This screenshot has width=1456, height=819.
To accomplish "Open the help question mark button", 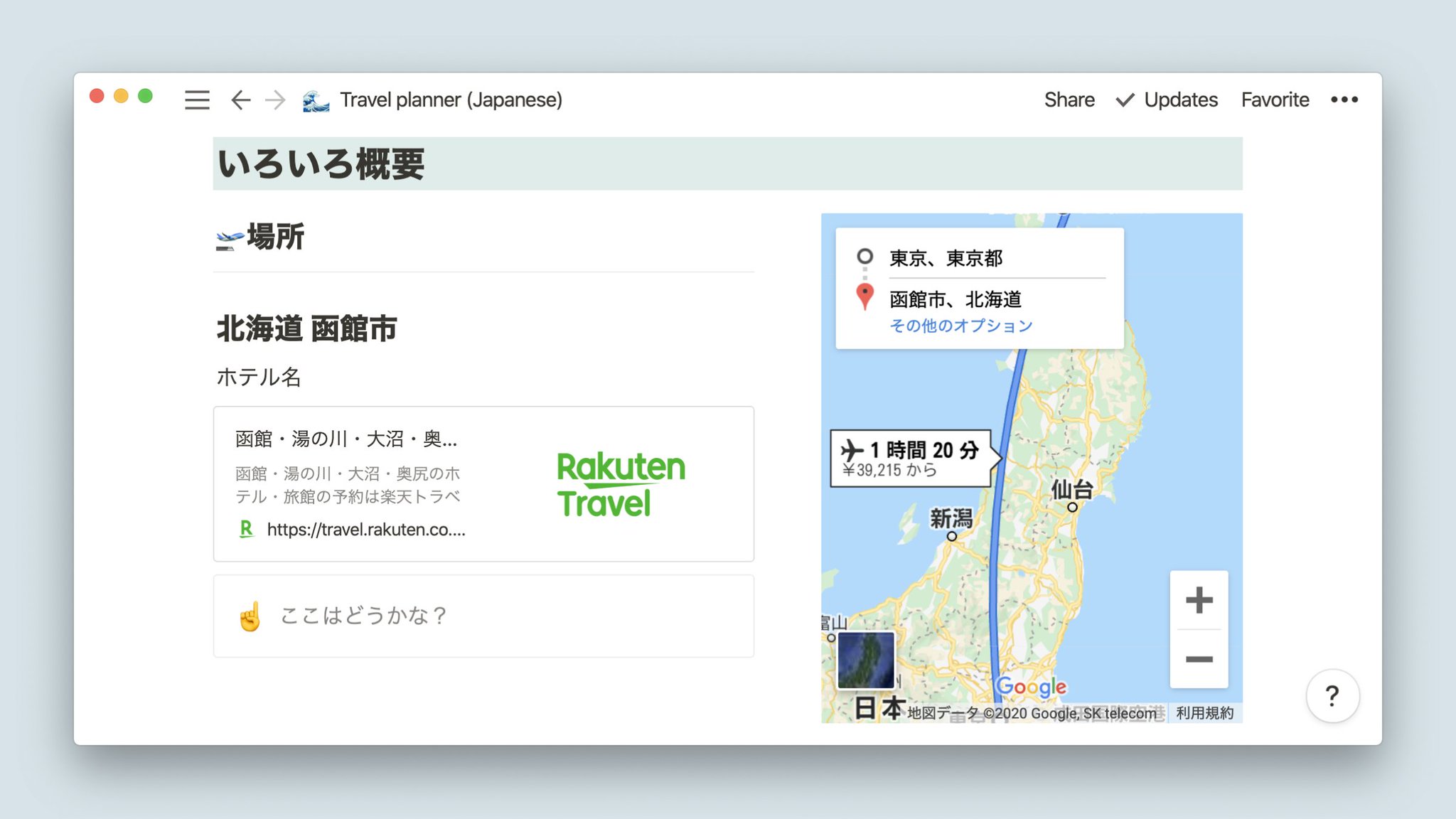I will [x=1332, y=695].
